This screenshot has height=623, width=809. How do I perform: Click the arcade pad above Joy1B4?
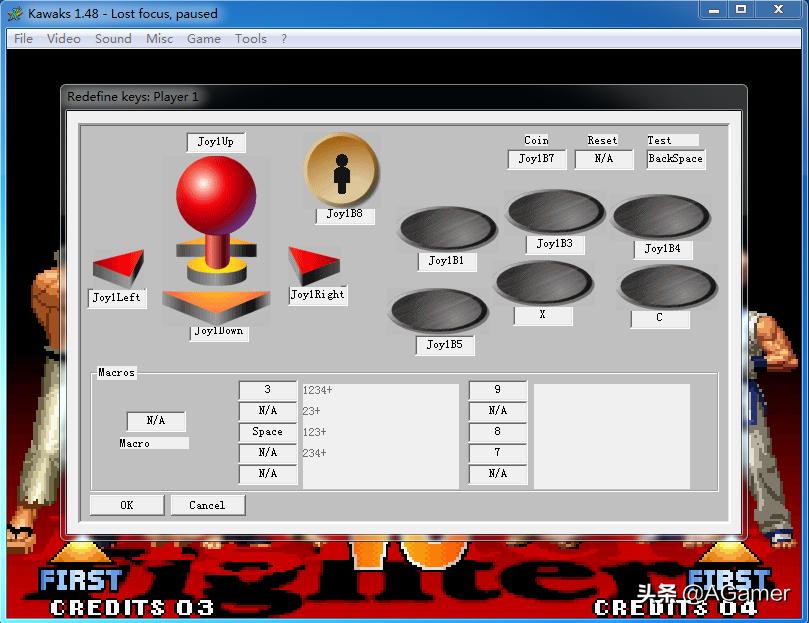(x=661, y=215)
